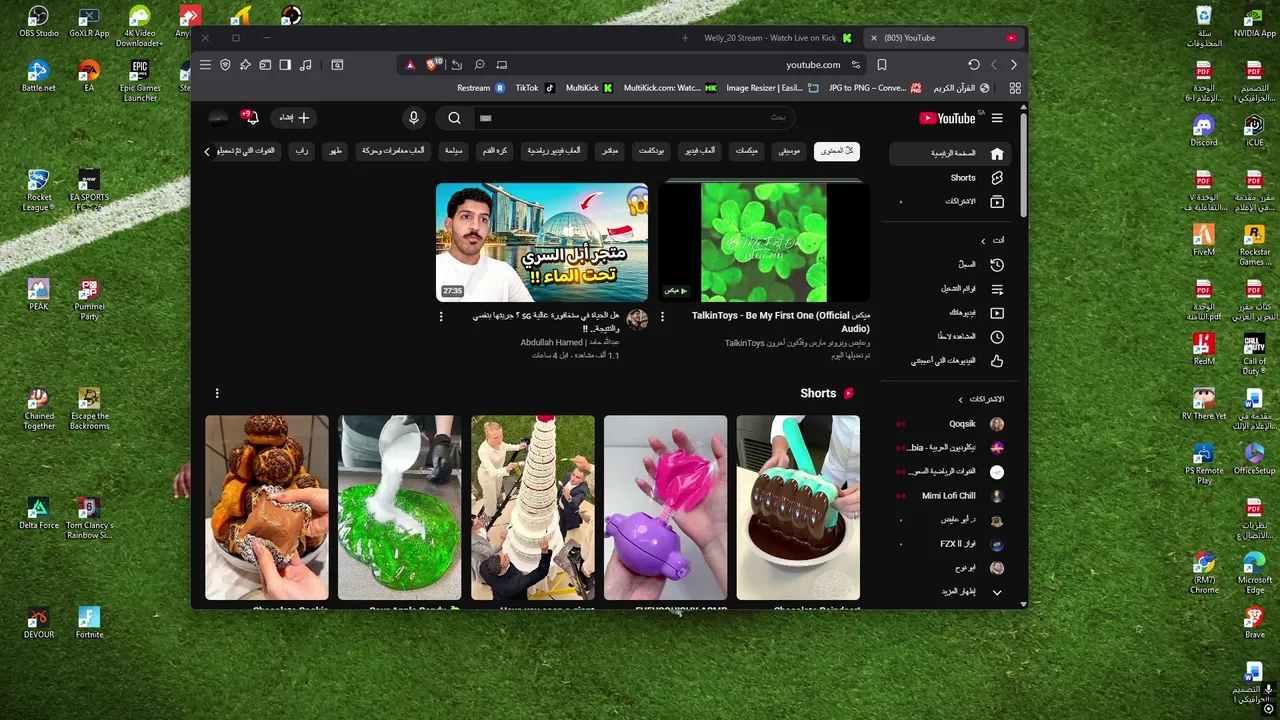
Task: Open options for Abdullah Hamed video
Action: point(441,316)
